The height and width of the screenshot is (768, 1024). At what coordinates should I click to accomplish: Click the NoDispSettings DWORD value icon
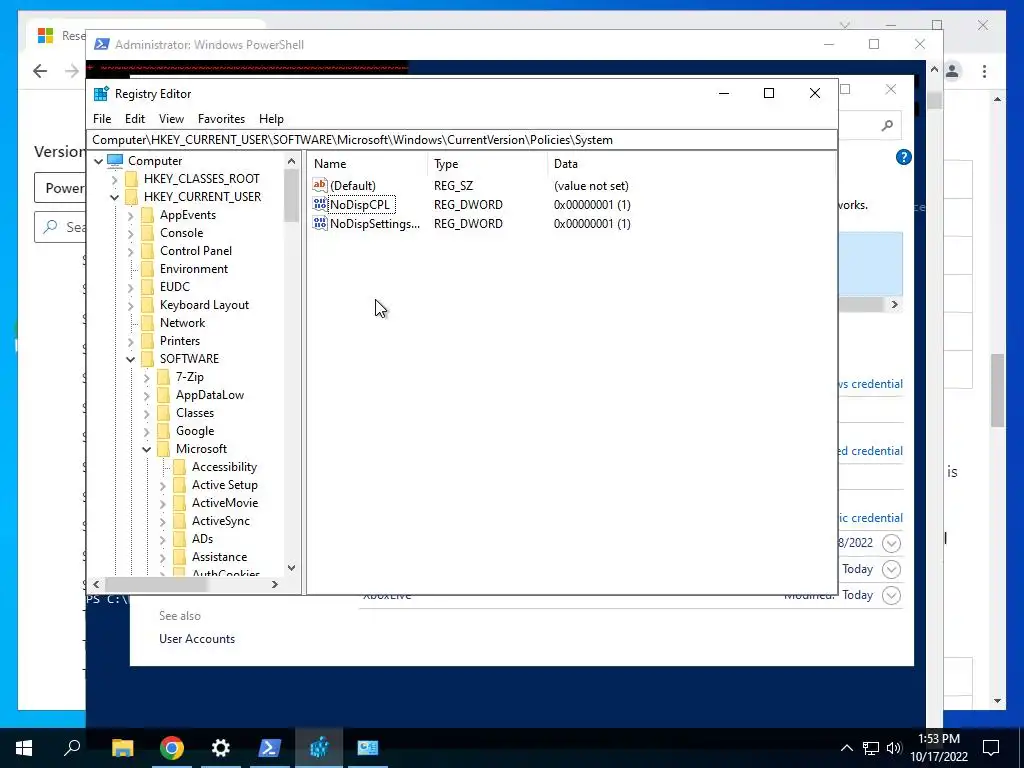(x=319, y=223)
